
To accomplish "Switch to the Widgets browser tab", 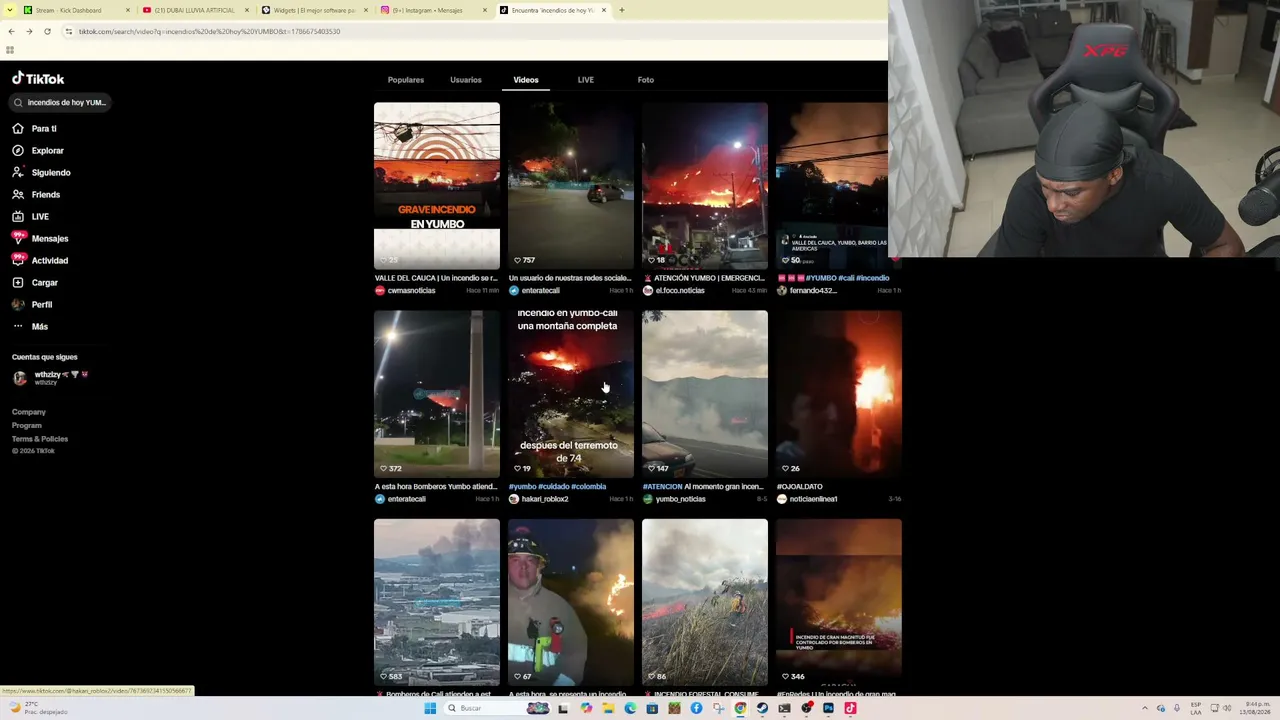I will [x=314, y=10].
